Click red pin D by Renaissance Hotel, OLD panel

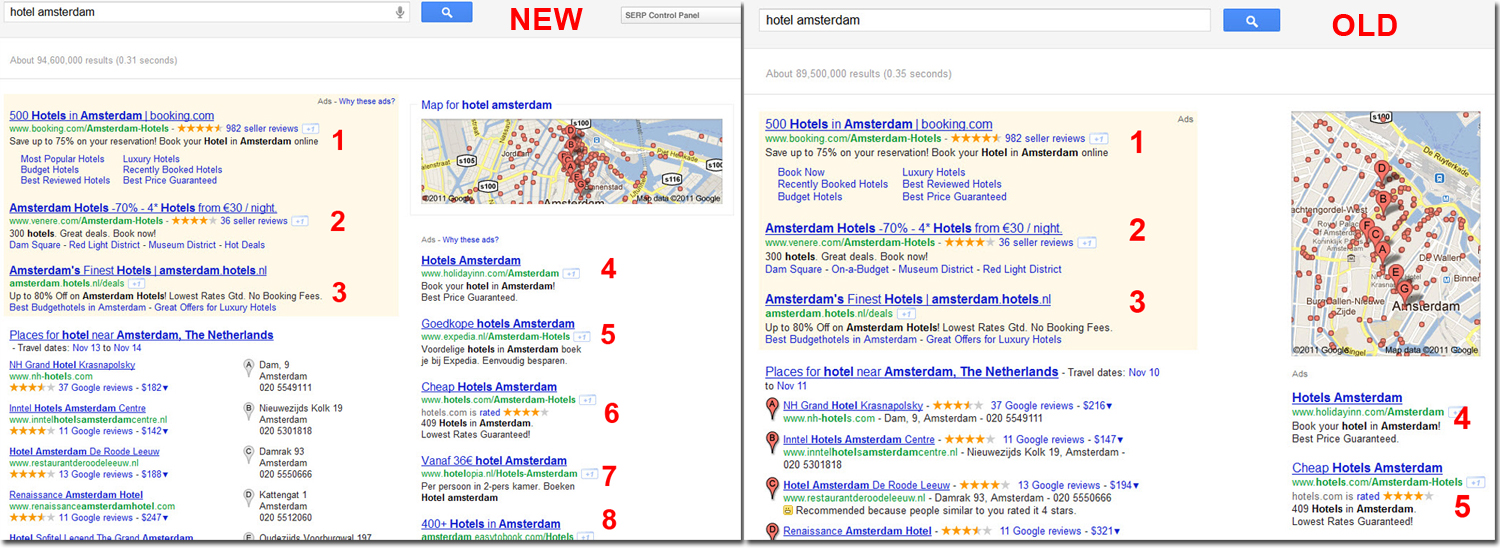point(772,532)
